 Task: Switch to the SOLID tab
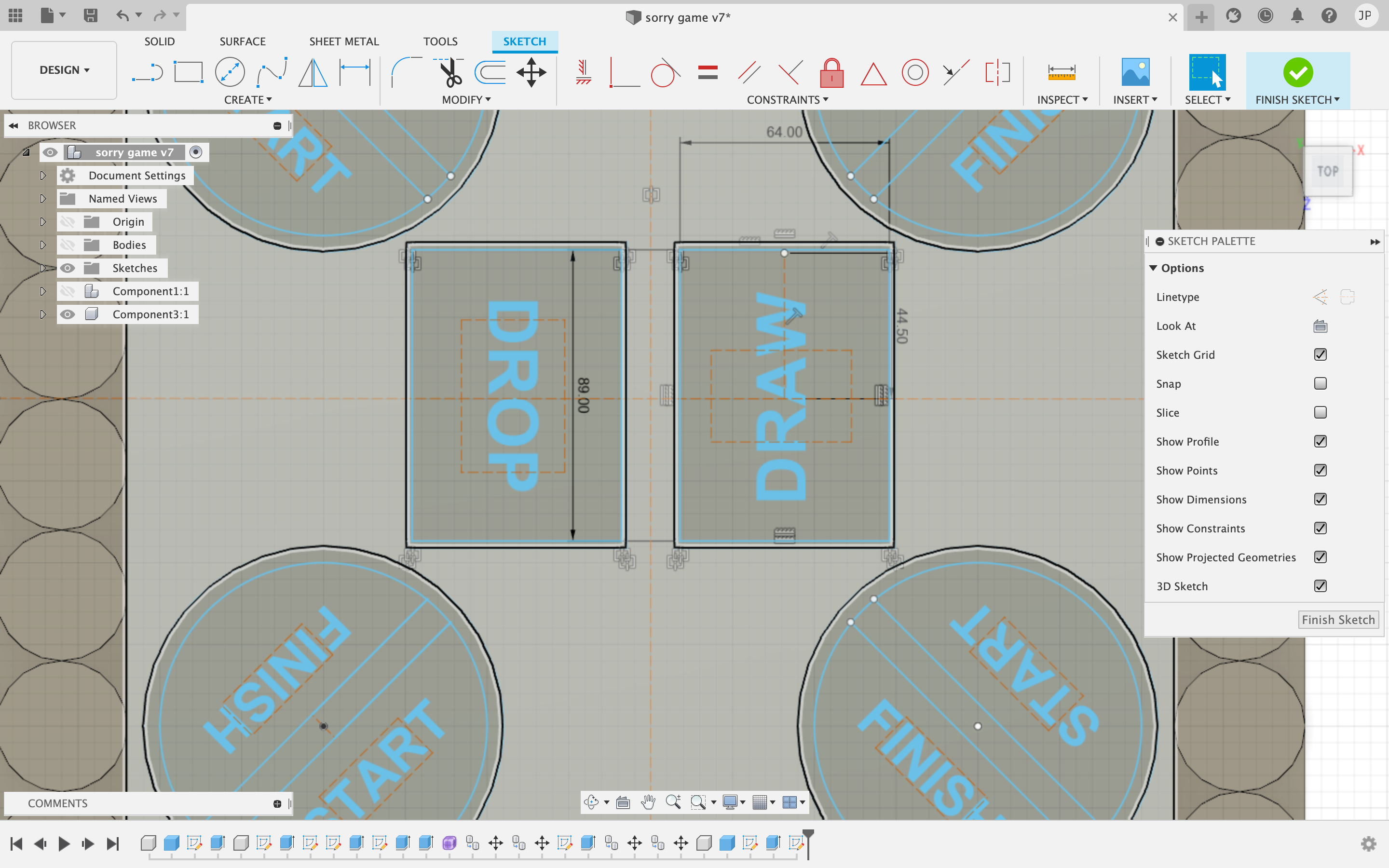click(x=160, y=41)
